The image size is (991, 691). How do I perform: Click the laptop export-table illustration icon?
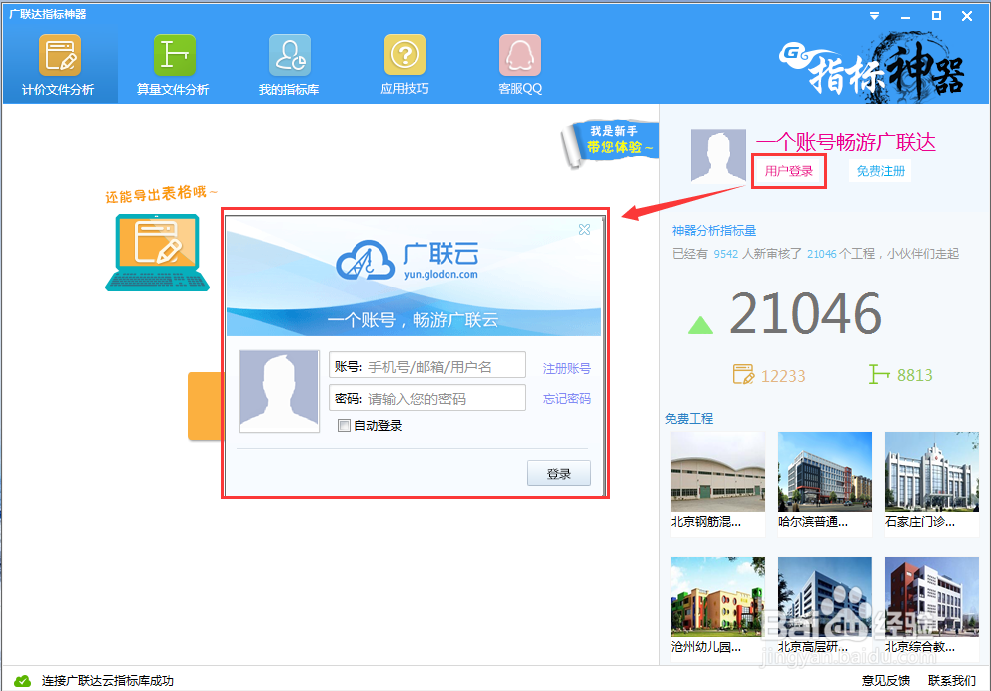pyautogui.click(x=157, y=252)
